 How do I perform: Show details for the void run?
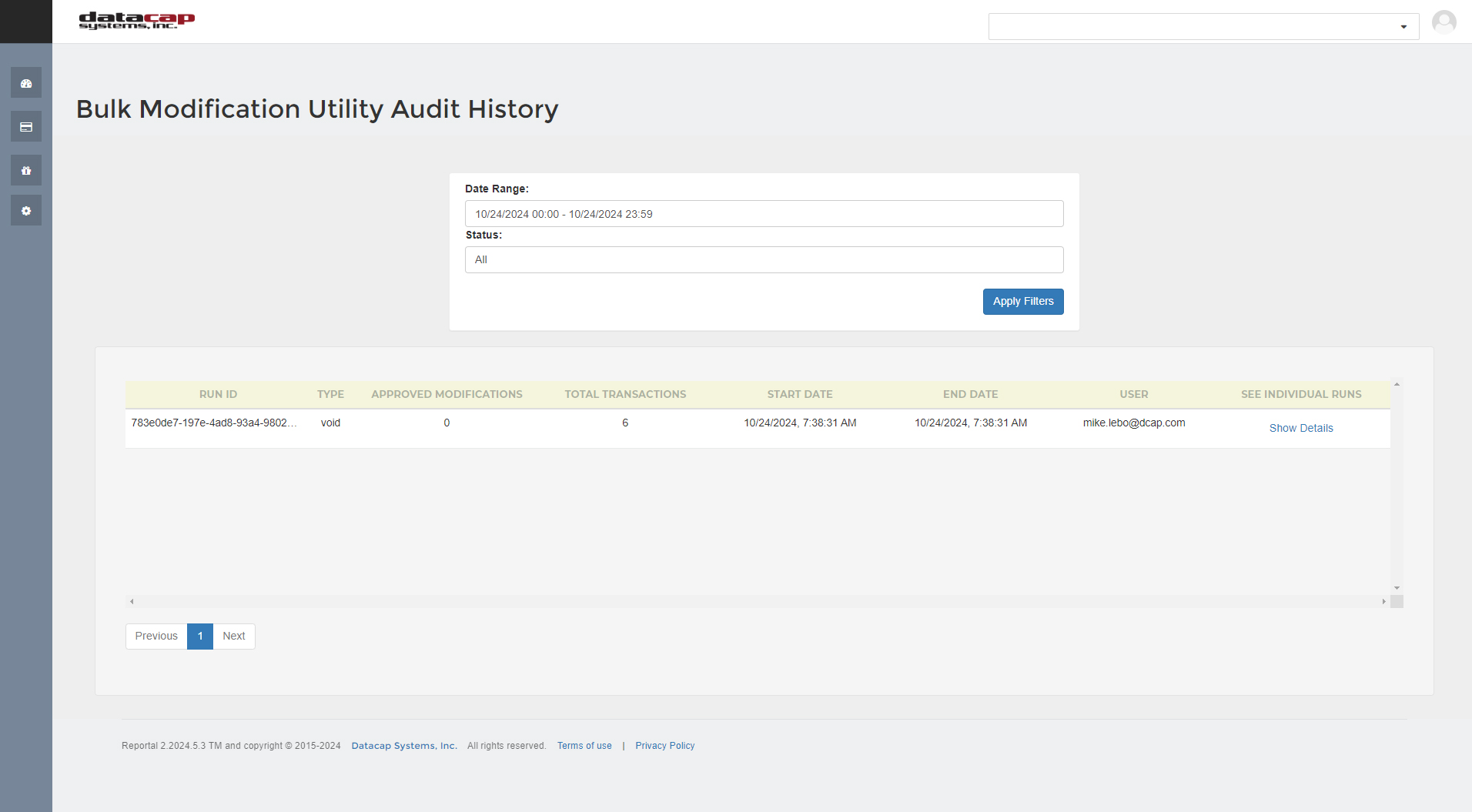coord(1300,429)
